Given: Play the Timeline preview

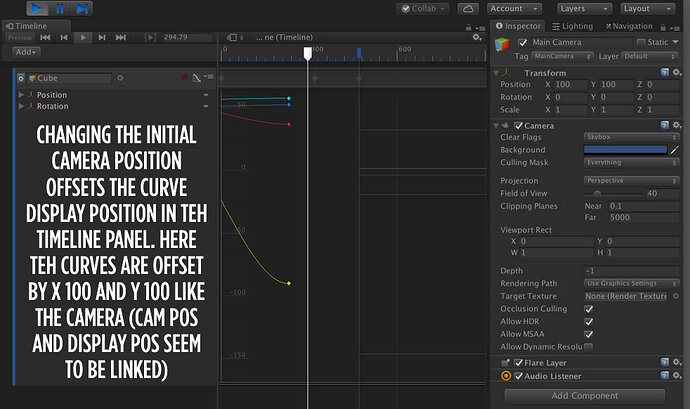Looking at the screenshot, I should (83, 37).
